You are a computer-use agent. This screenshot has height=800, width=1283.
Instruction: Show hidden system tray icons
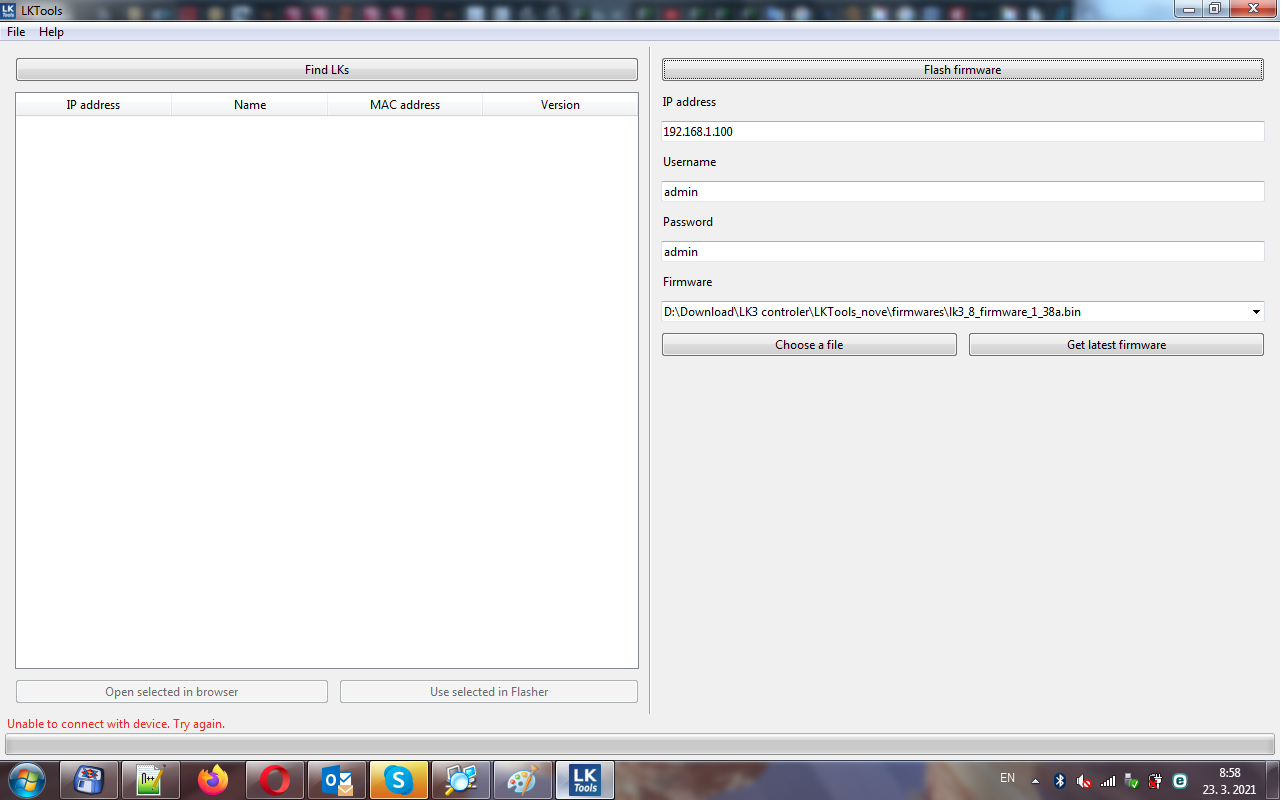(x=1035, y=781)
